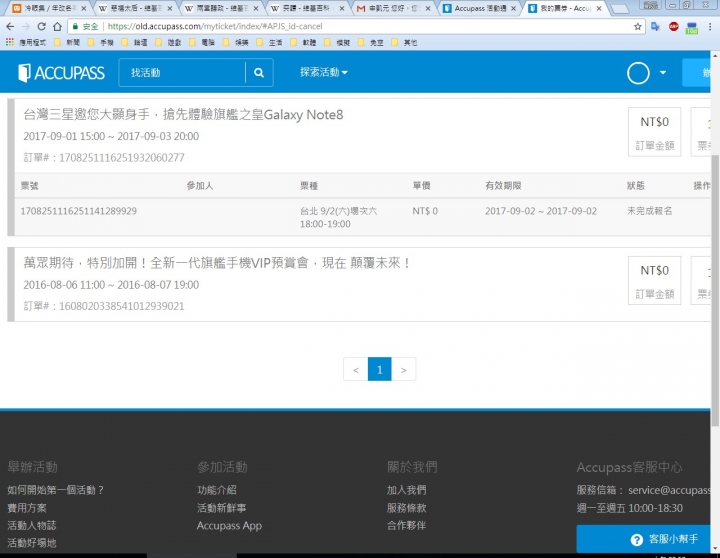Click the user profile circle avatar
The image size is (720, 558).
coord(638,73)
